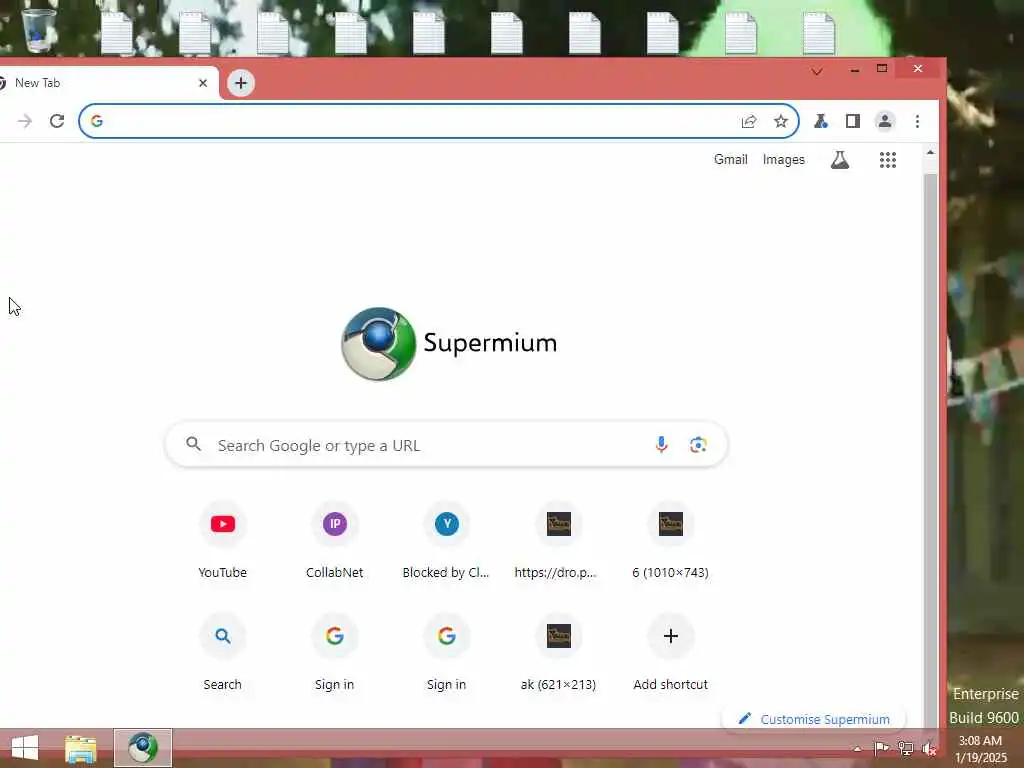The image size is (1024, 768).
Task: Open the three-dot browser menu
Action: (x=918, y=121)
